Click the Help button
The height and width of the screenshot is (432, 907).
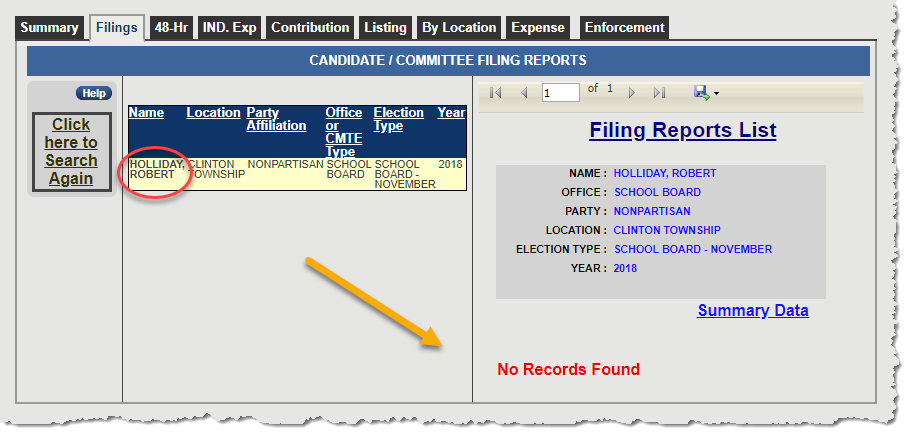(x=94, y=93)
